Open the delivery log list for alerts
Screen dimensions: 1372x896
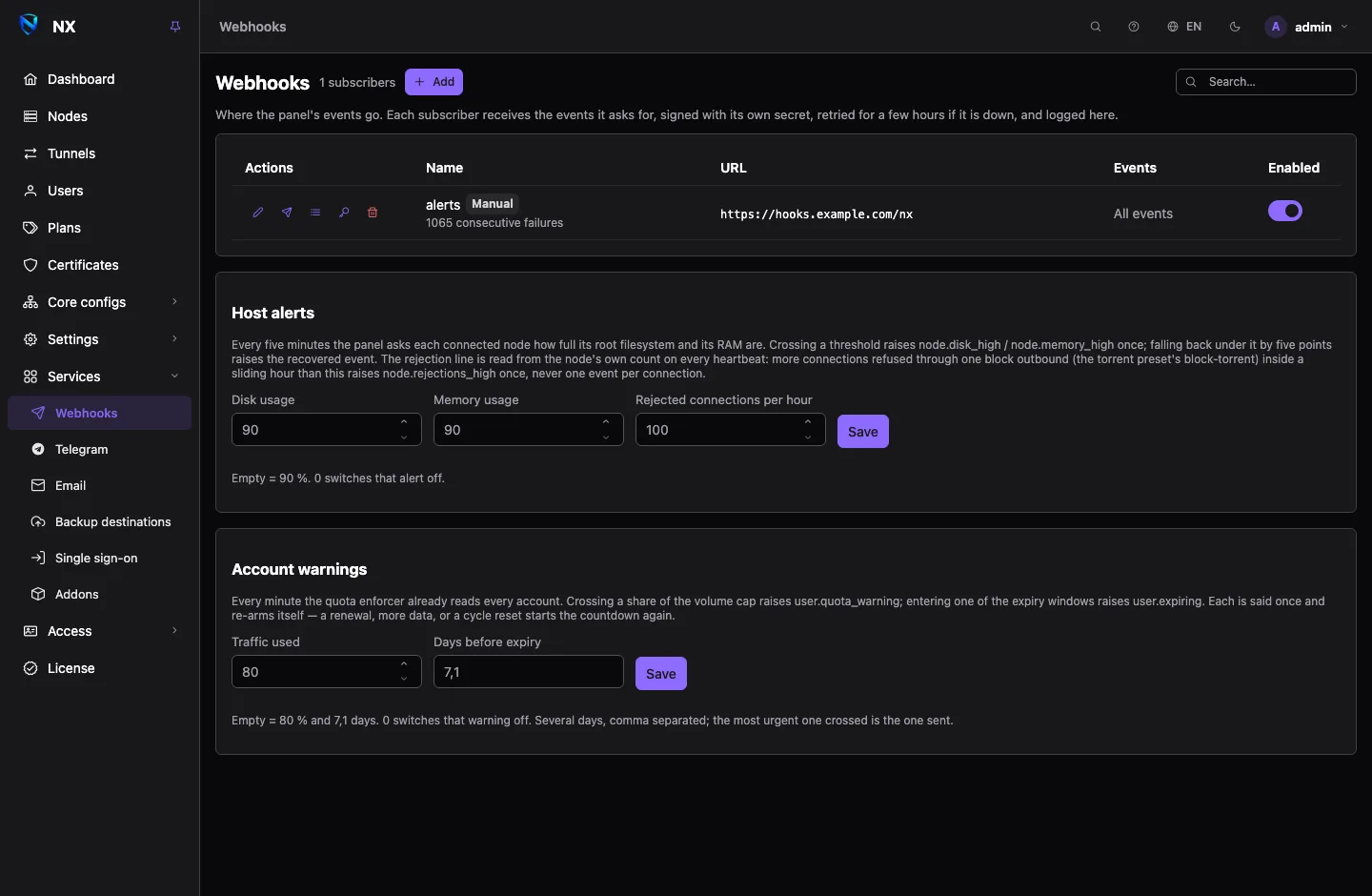coord(315,213)
